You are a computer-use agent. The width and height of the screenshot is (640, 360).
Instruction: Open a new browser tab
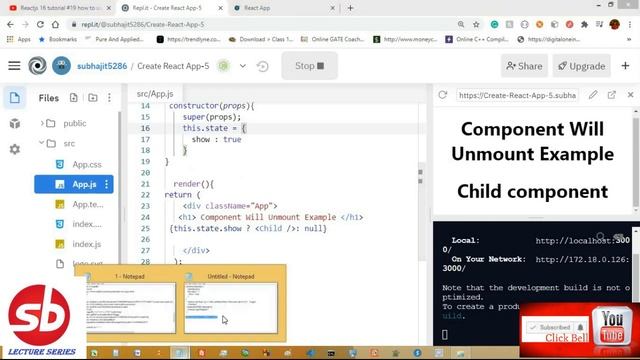350,8
